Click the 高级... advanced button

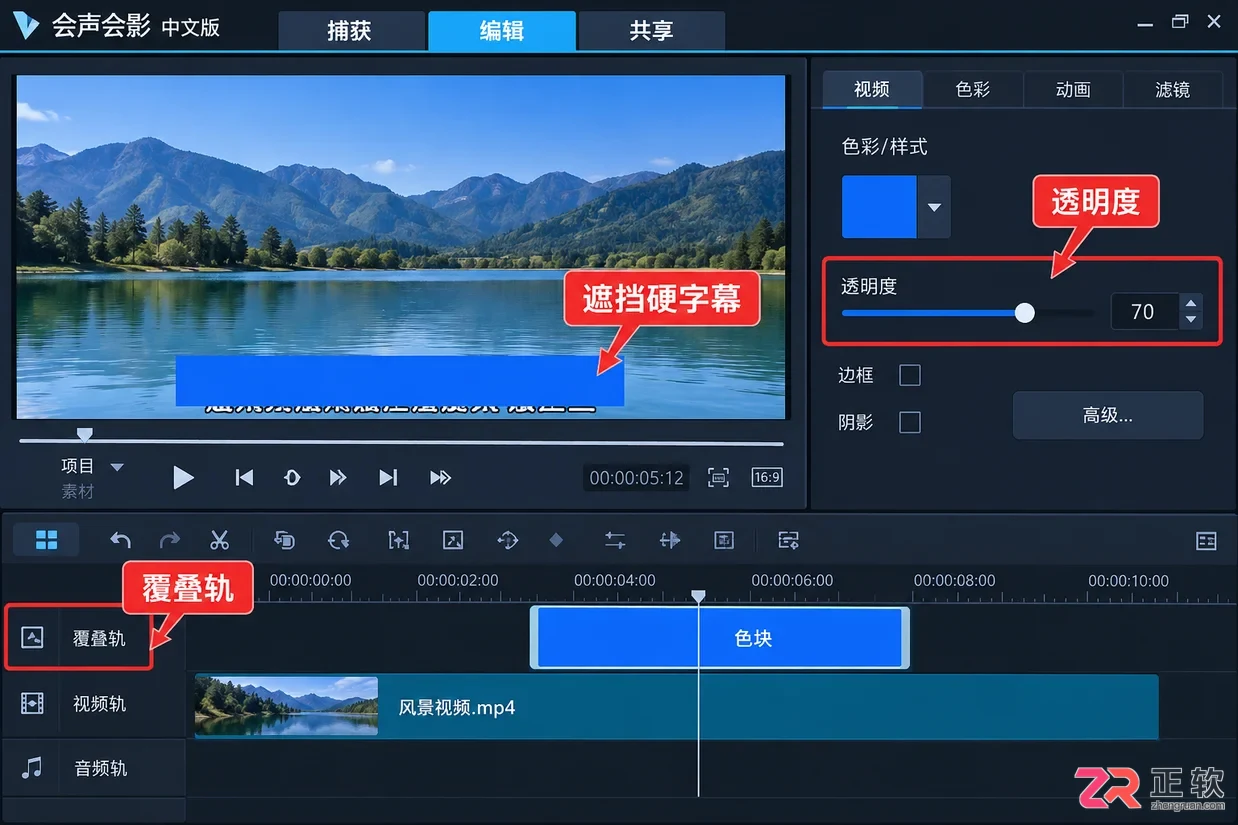(x=1108, y=415)
